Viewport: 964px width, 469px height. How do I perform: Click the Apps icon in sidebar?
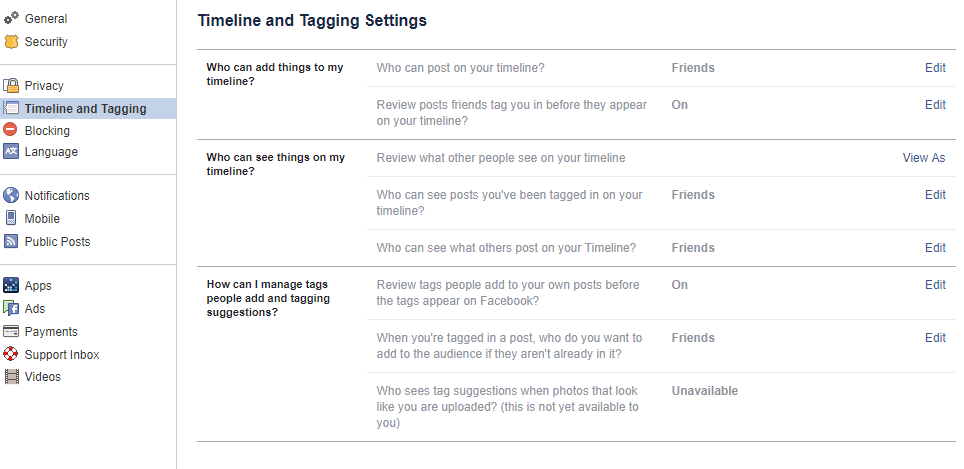coord(11,285)
